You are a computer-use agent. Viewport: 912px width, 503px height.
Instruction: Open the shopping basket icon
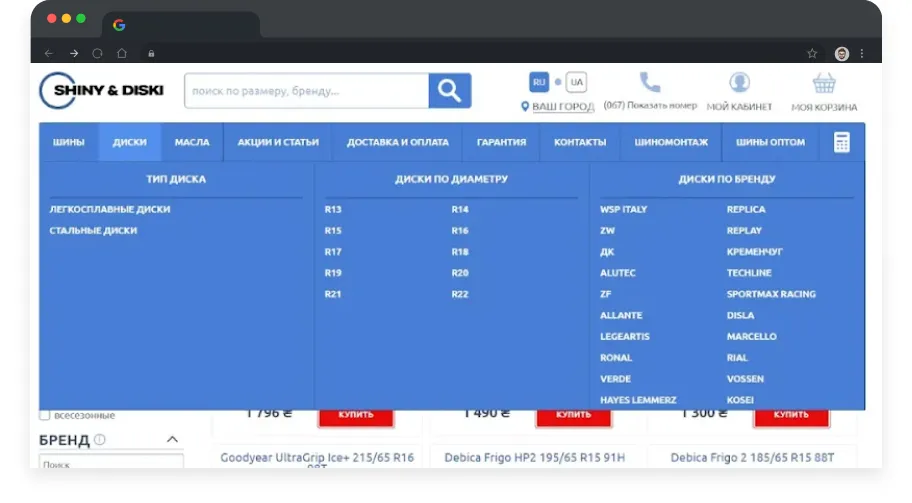coord(824,83)
